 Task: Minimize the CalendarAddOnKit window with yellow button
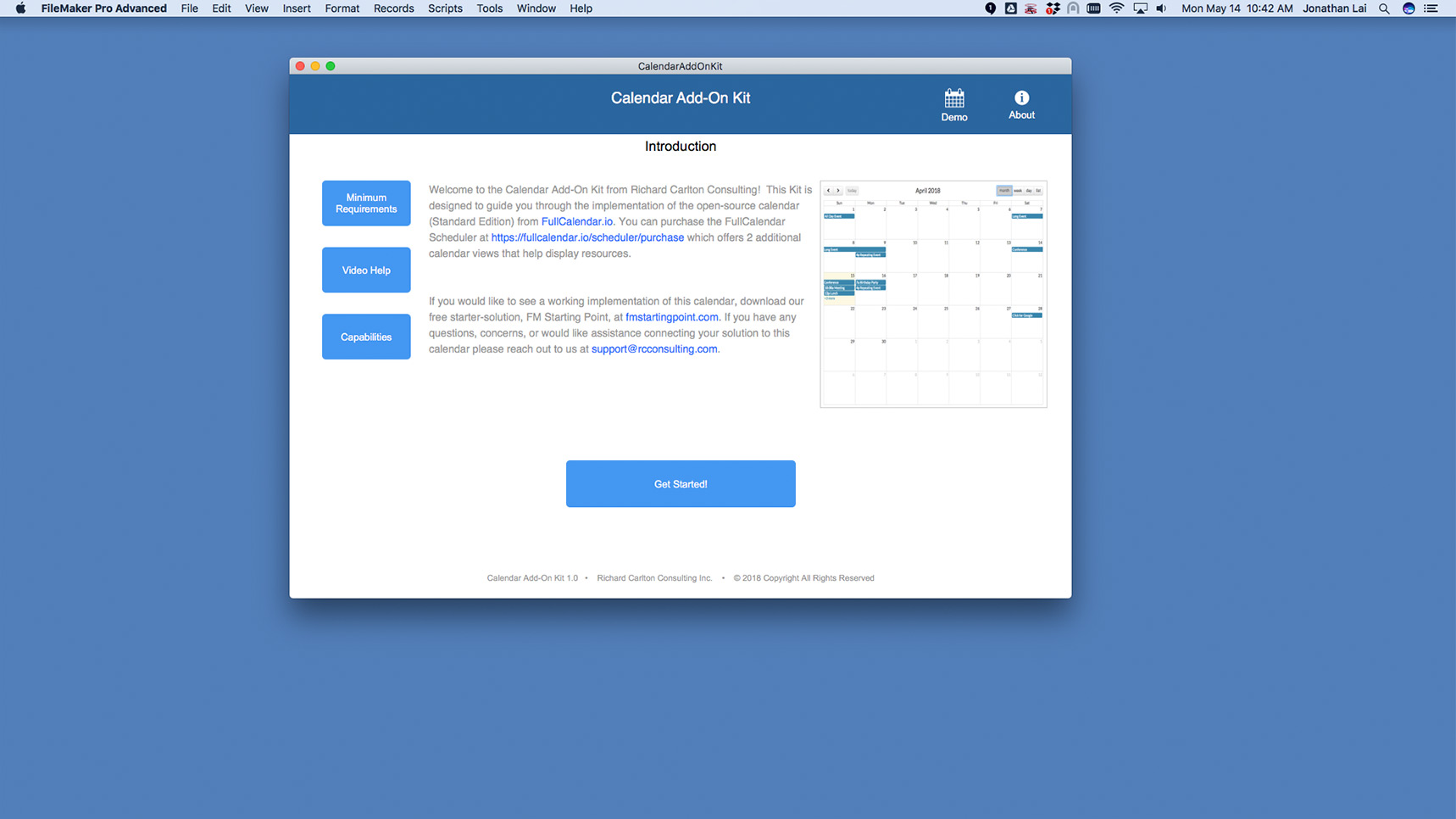point(315,66)
